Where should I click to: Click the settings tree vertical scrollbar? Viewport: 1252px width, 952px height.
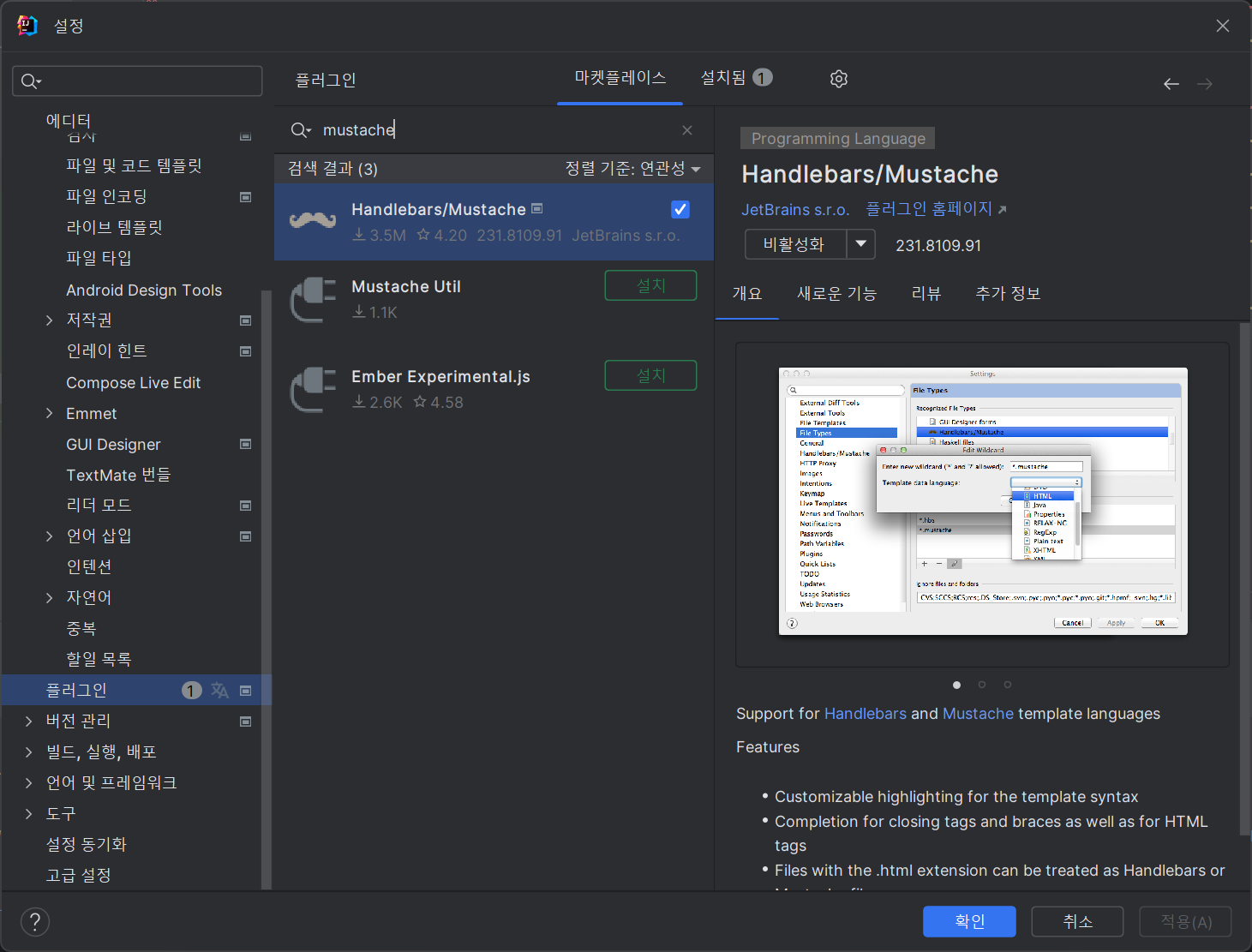pos(267,590)
